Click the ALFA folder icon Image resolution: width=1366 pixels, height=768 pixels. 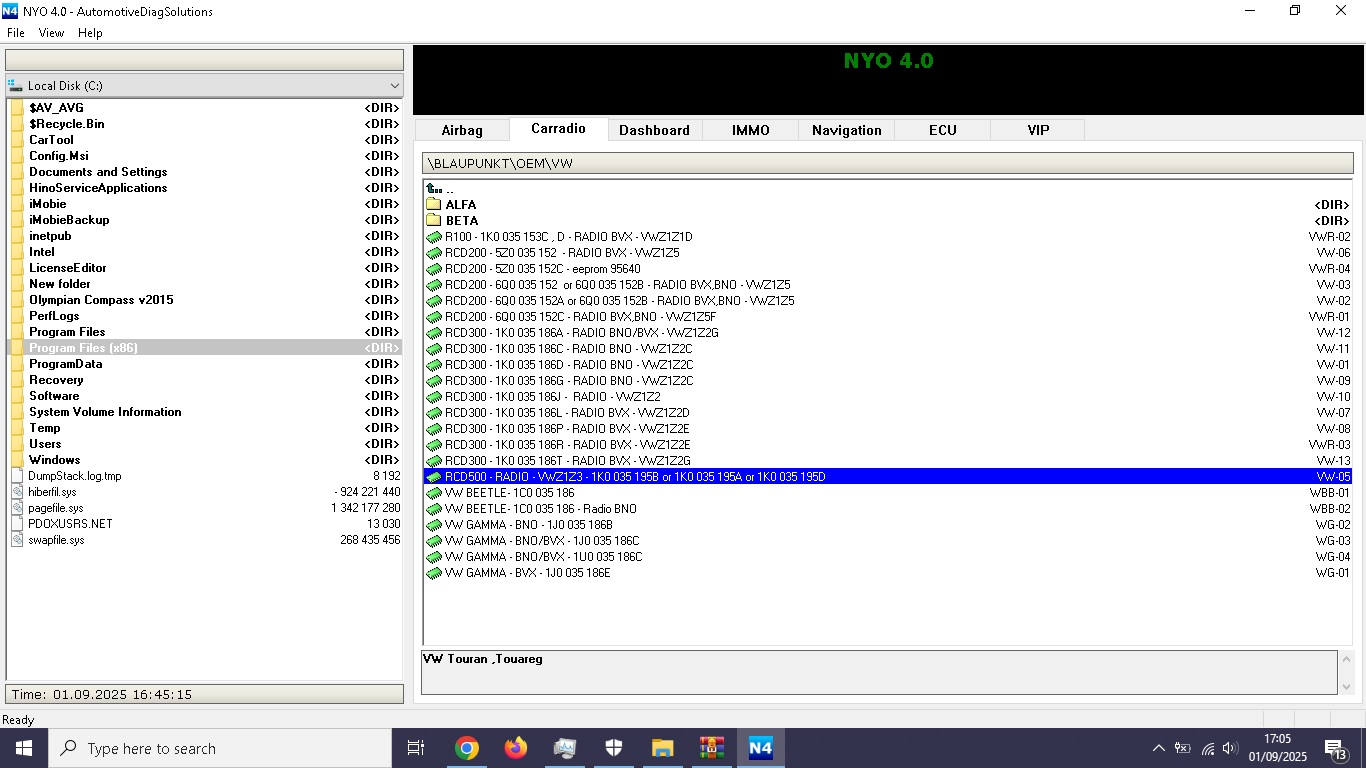pos(433,205)
